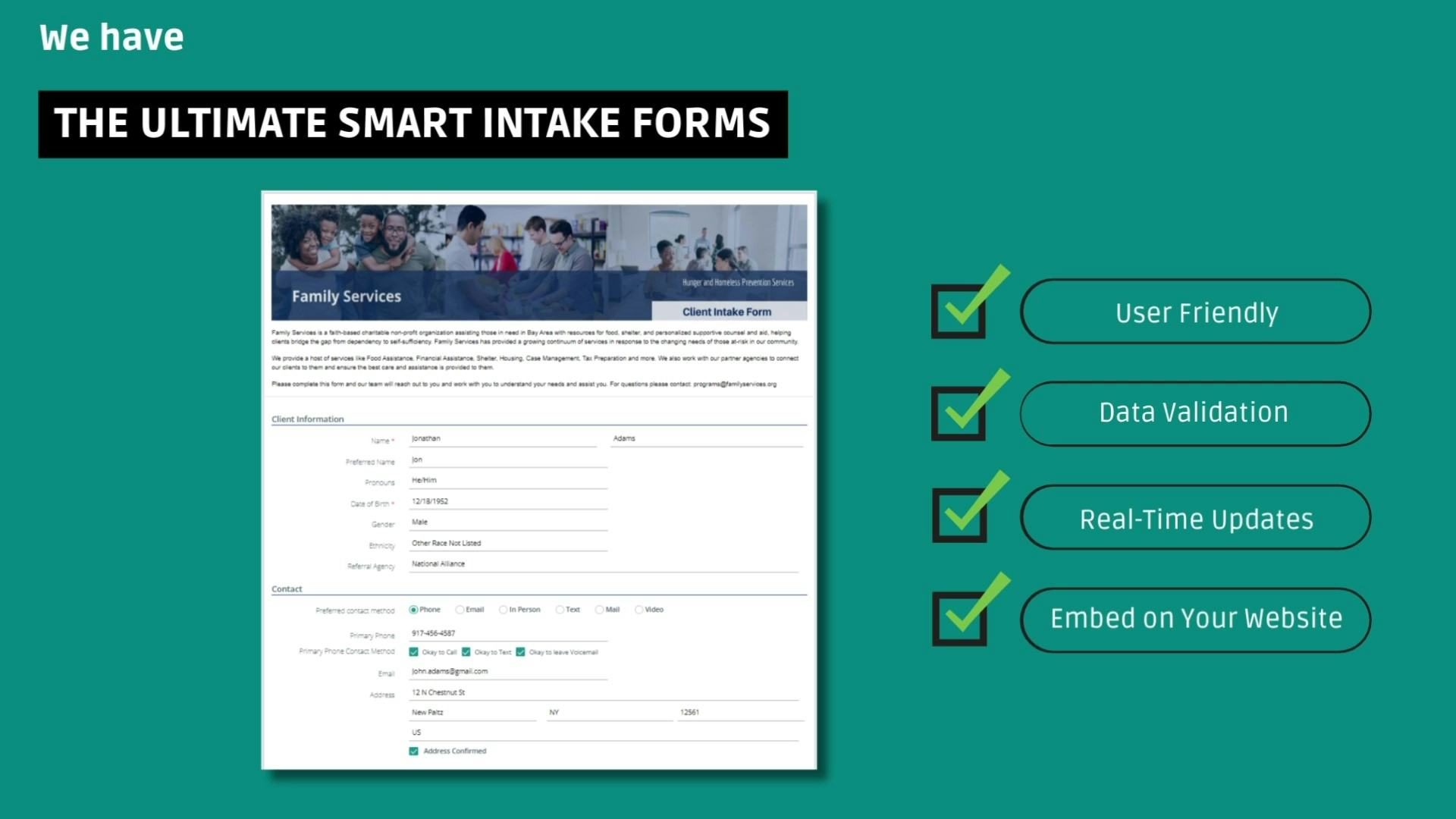Select the Email contact method radio
The image size is (1456, 819).
[460, 610]
